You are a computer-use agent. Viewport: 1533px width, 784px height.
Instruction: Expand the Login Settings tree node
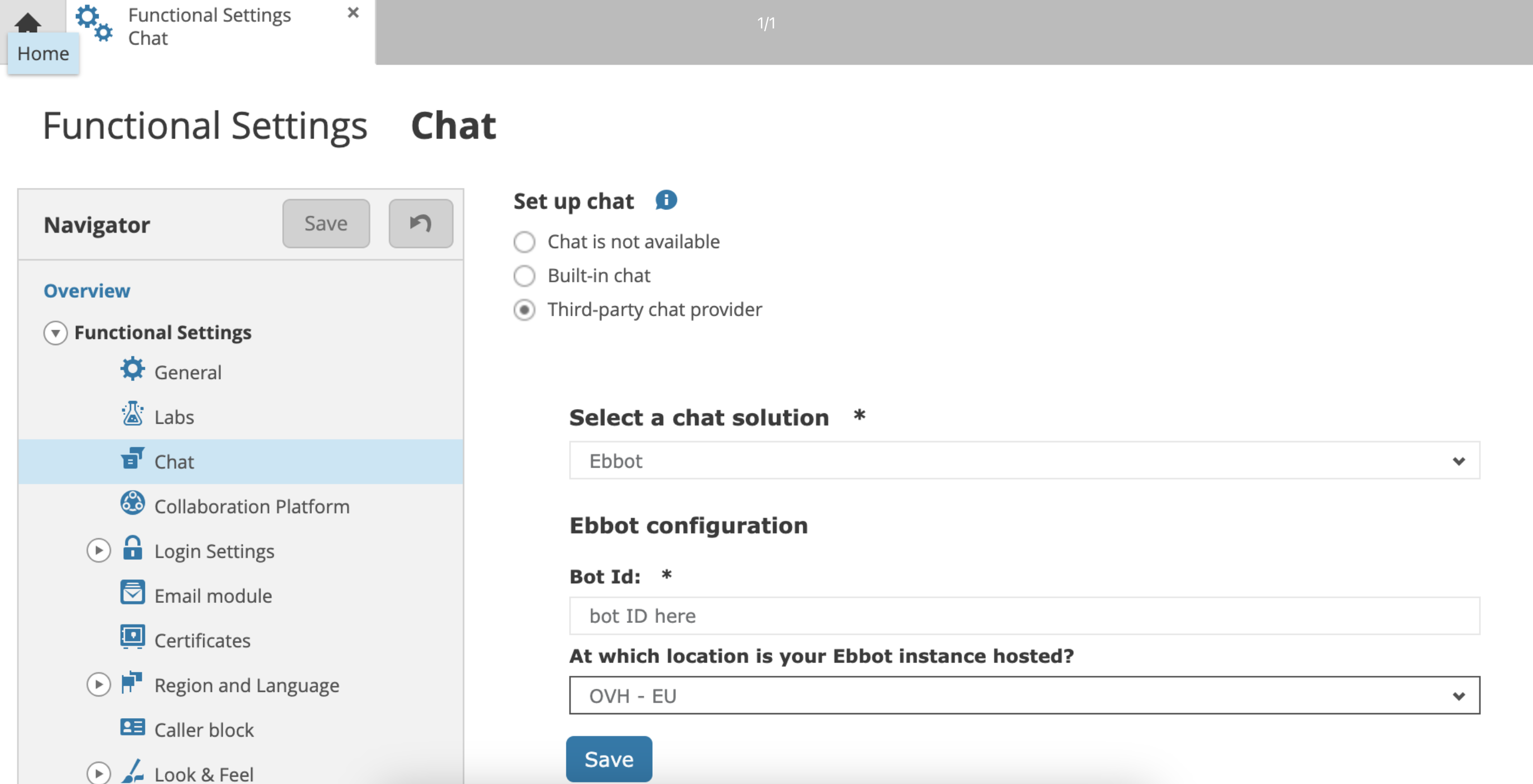99,551
